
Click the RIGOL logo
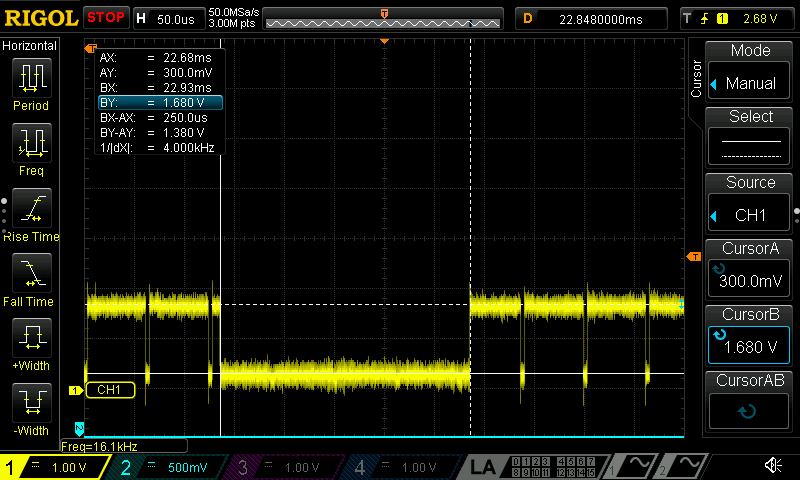pos(40,18)
